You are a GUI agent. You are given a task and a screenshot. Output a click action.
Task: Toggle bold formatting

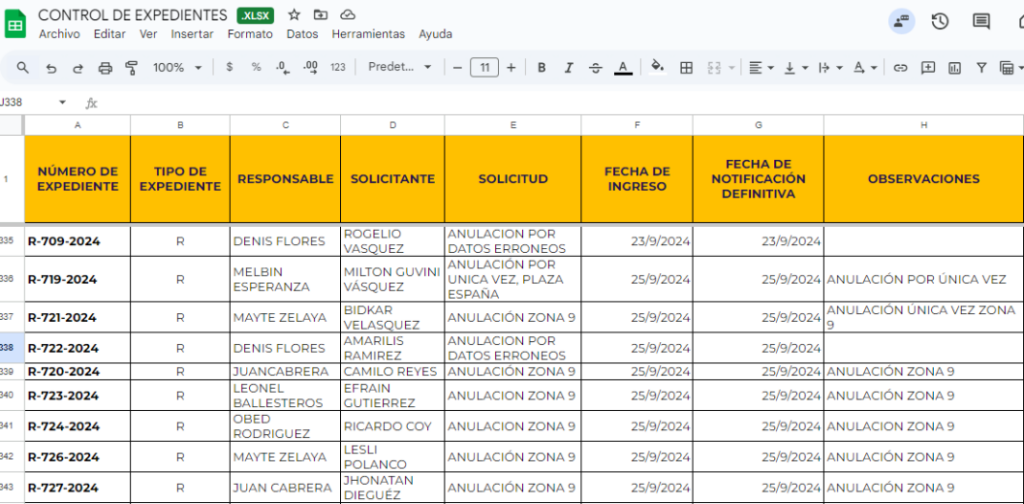(541, 68)
